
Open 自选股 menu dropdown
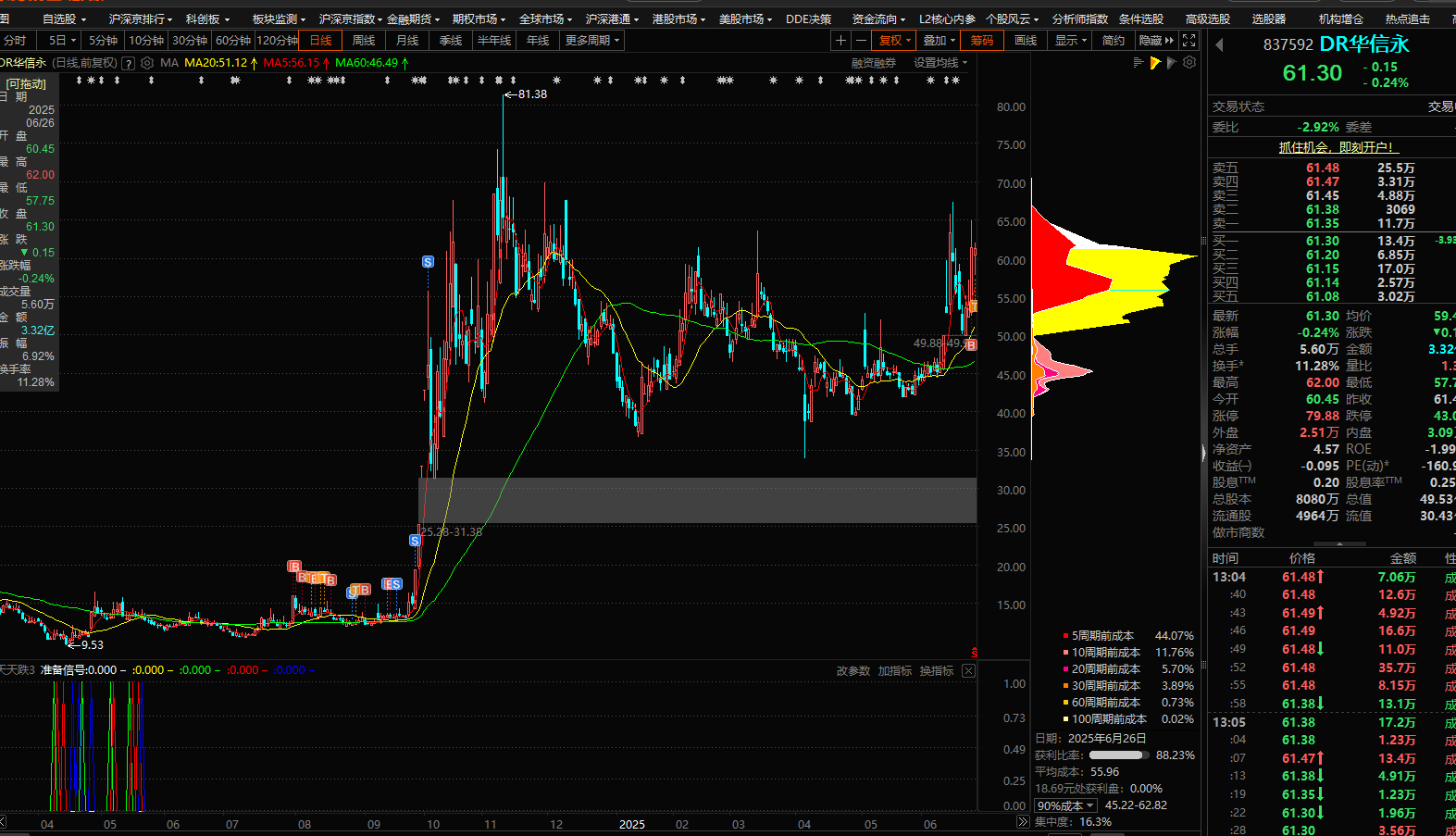click(64, 19)
